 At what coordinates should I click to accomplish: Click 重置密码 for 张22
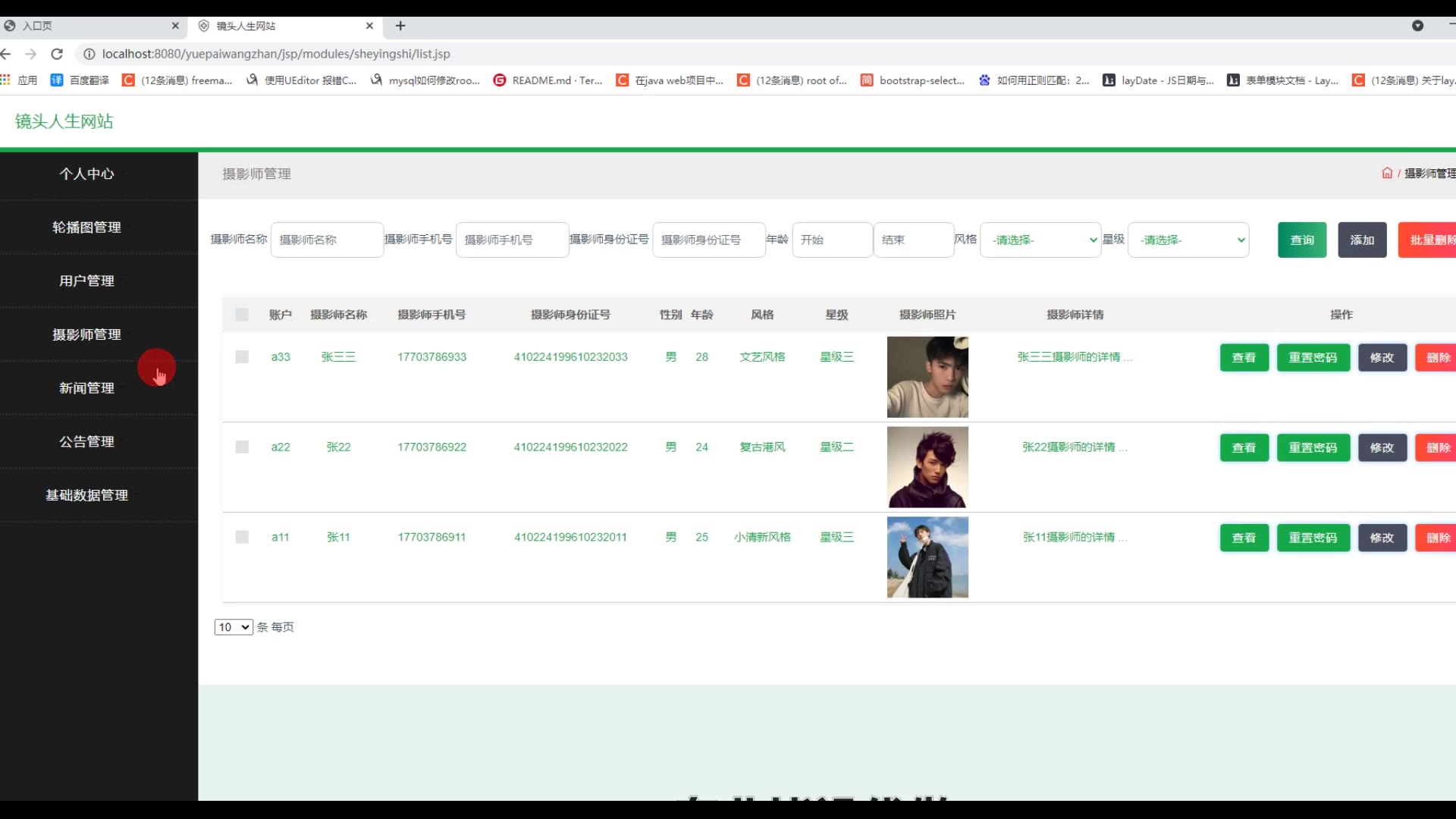coord(1313,447)
